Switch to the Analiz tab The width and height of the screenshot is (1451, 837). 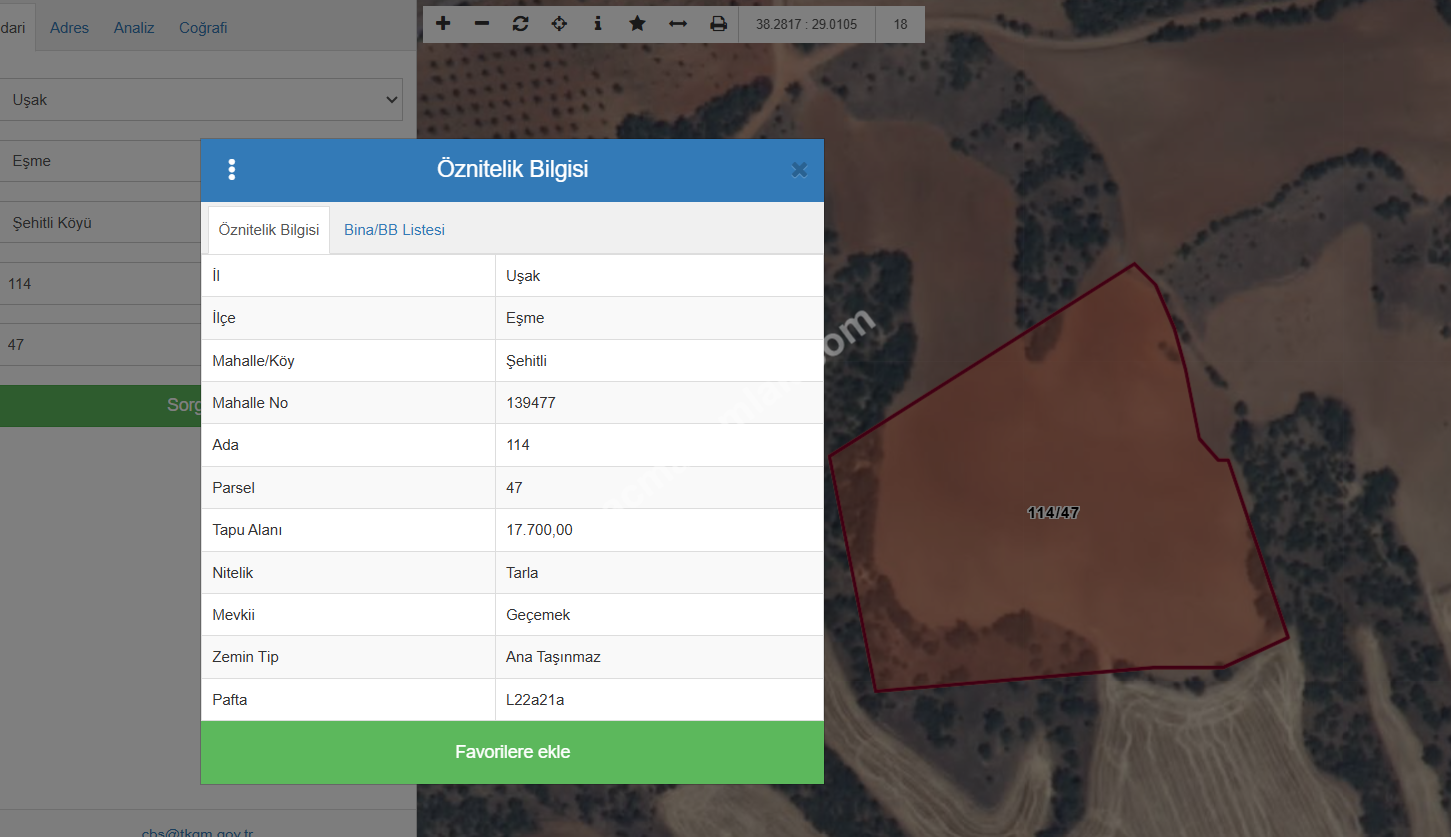pyautogui.click(x=134, y=28)
